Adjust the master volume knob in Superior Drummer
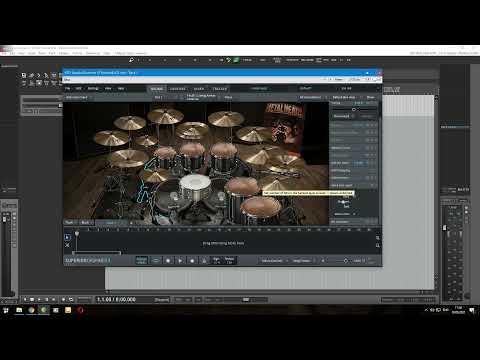The width and height of the screenshot is (480, 360). [x=346, y=261]
